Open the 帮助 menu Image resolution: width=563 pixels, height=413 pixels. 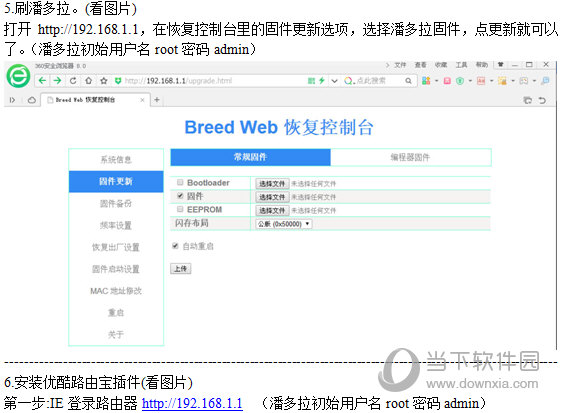point(482,65)
